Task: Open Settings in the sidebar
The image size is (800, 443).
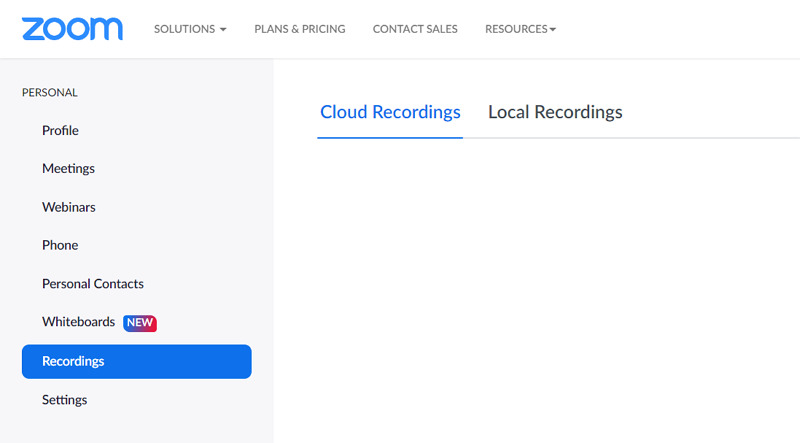Action: point(64,400)
